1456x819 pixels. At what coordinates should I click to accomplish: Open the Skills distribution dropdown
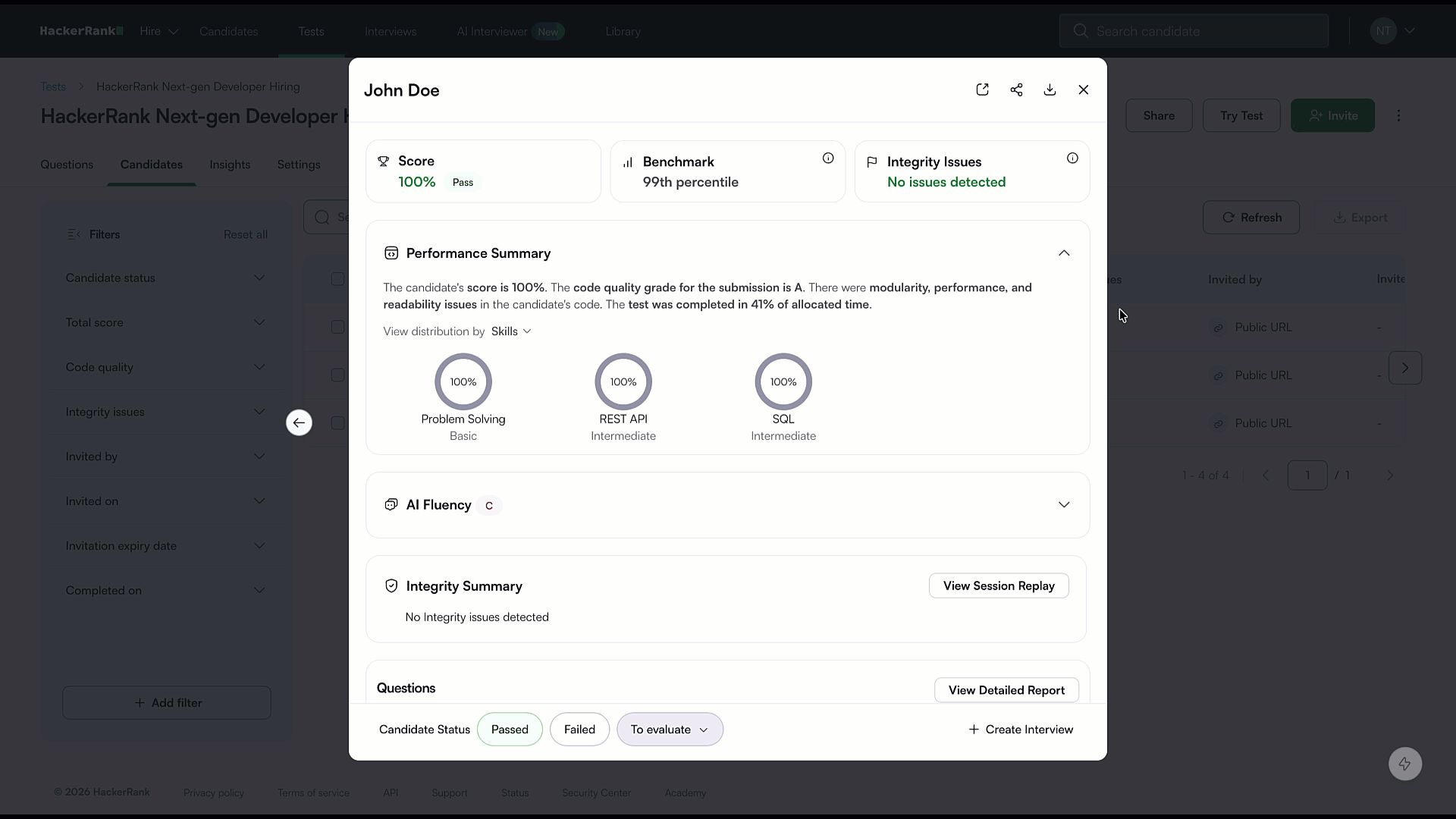tap(511, 331)
